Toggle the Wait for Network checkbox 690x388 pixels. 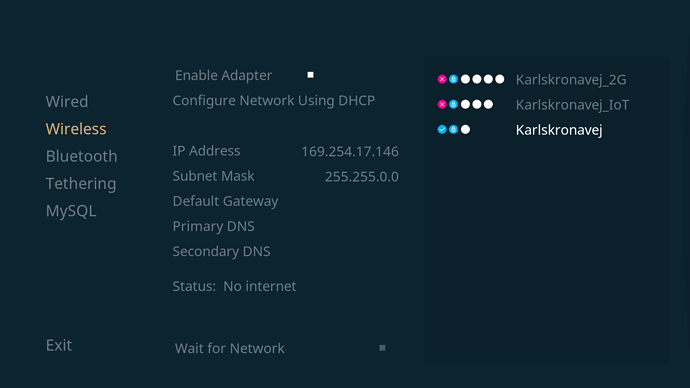(382, 348)
